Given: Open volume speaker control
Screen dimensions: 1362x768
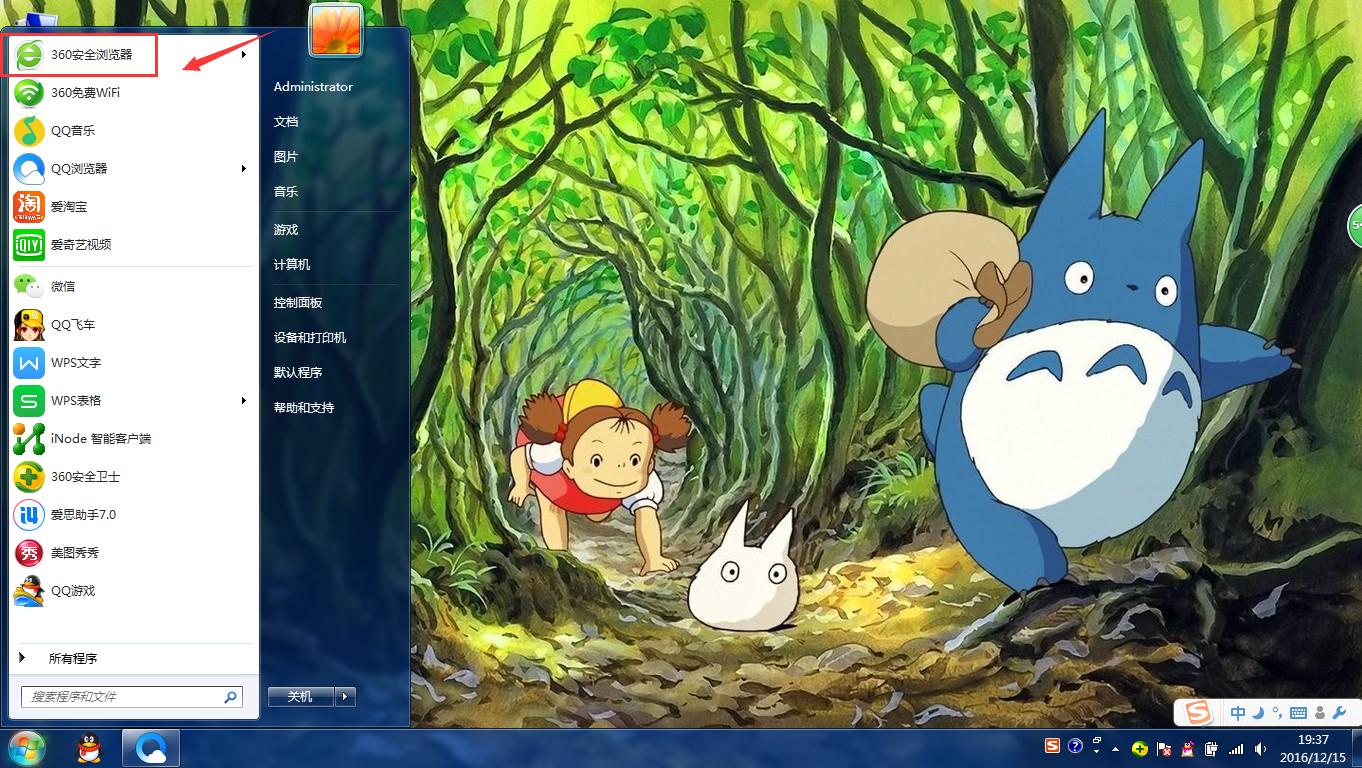Looking at the screenshot, I should (x=1261, y=748).
